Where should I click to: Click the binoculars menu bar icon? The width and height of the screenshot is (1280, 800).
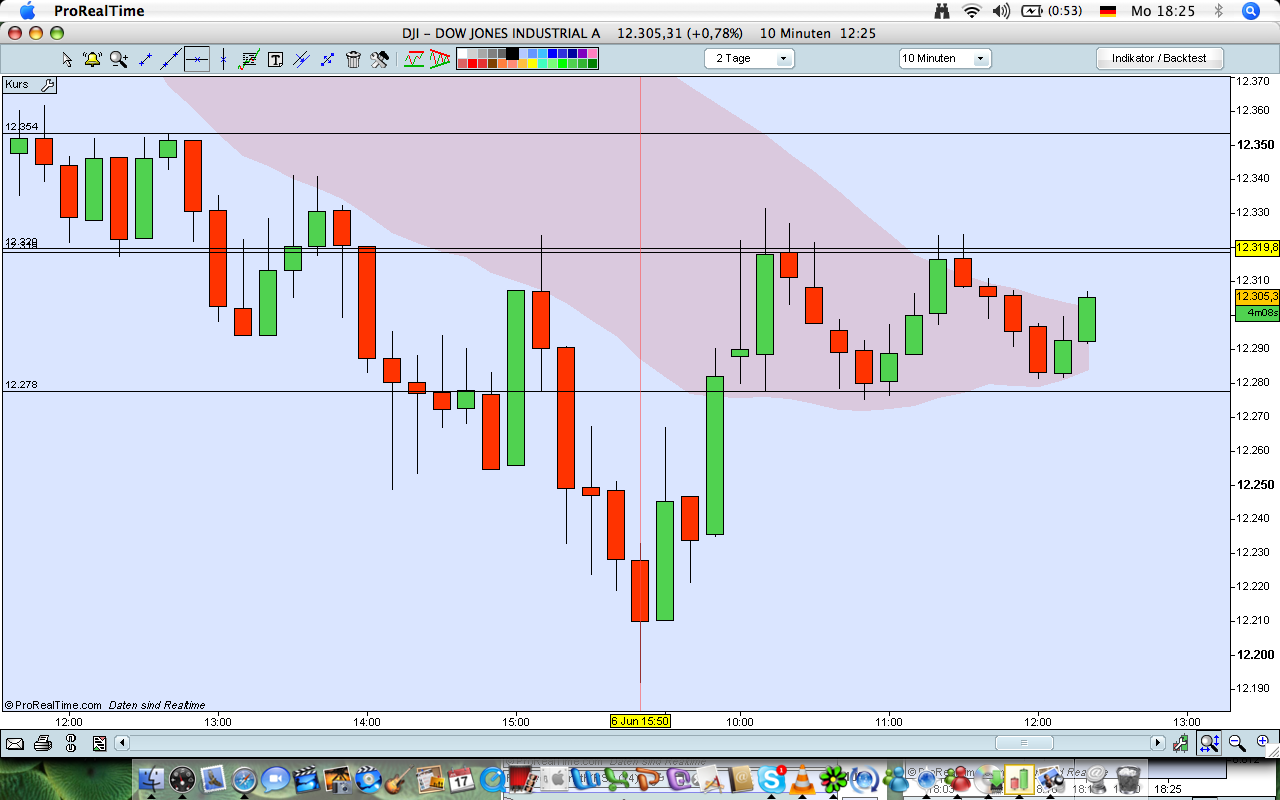941,11
